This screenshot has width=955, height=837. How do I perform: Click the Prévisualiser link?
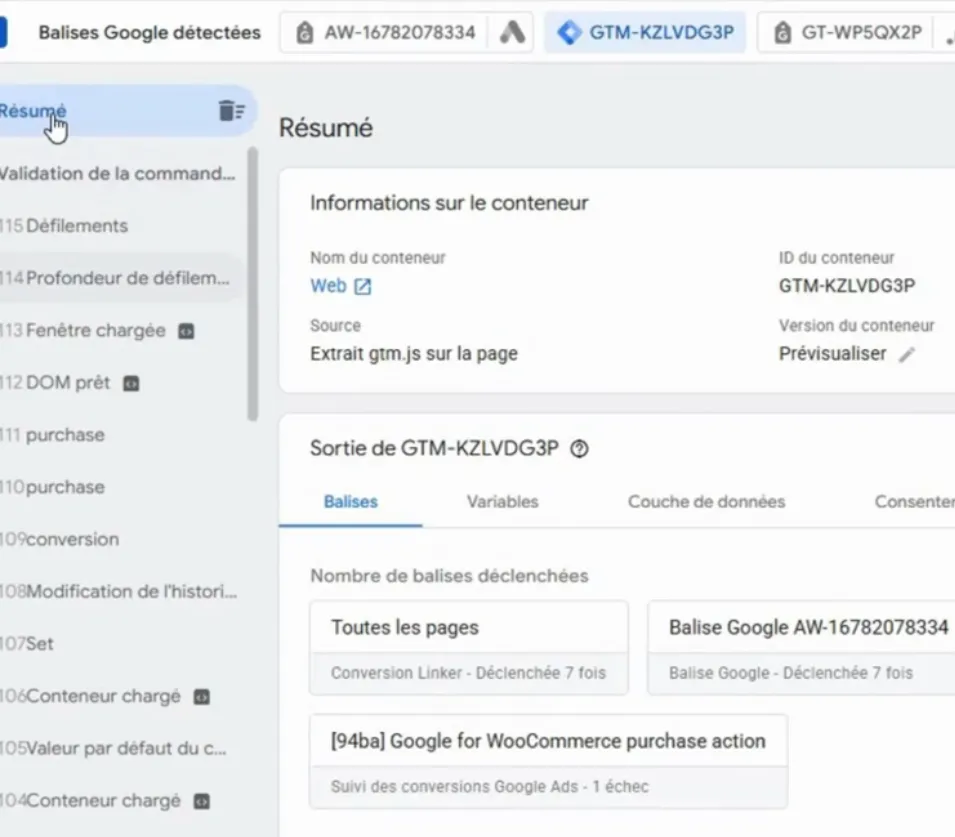click(832, 353)
